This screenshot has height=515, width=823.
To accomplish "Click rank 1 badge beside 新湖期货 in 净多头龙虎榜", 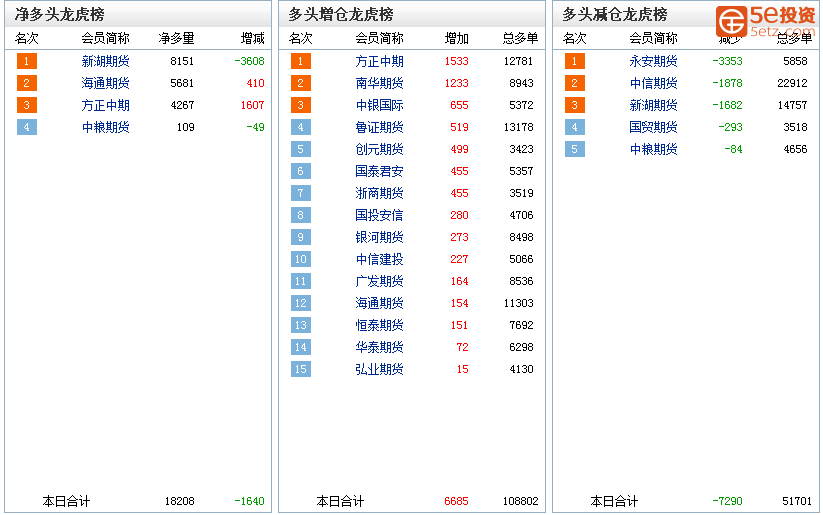I will tap(27, 61).
